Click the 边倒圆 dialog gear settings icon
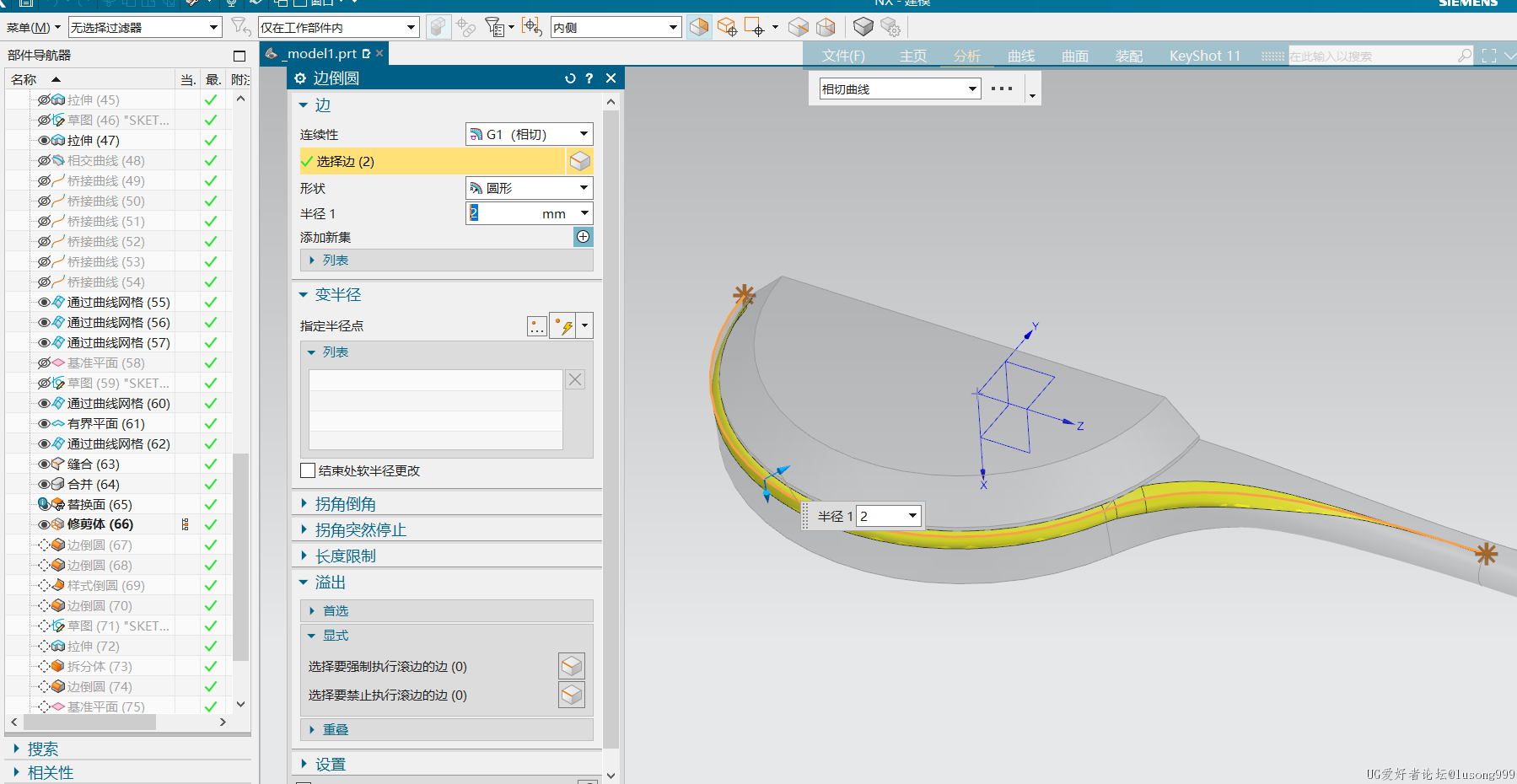1517x784 pixels. click(x=300, y=78)
